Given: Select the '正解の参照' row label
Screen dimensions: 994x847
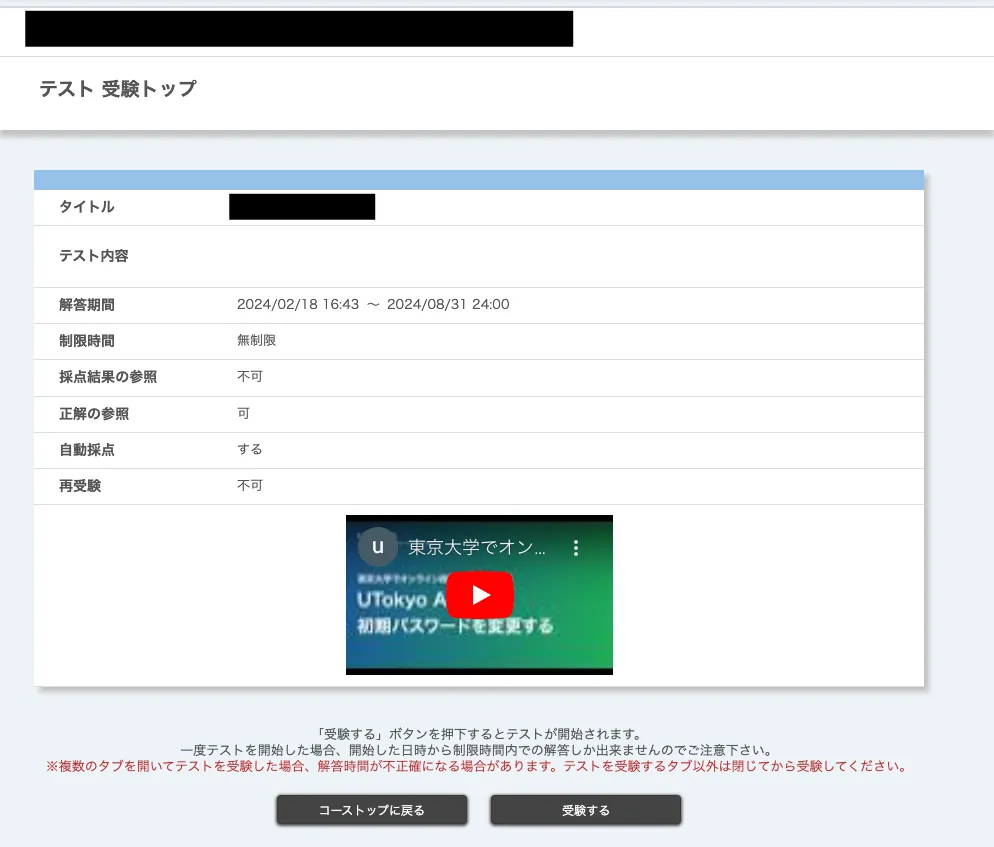Looking at the screenshot, I should [x=94, y=413].
